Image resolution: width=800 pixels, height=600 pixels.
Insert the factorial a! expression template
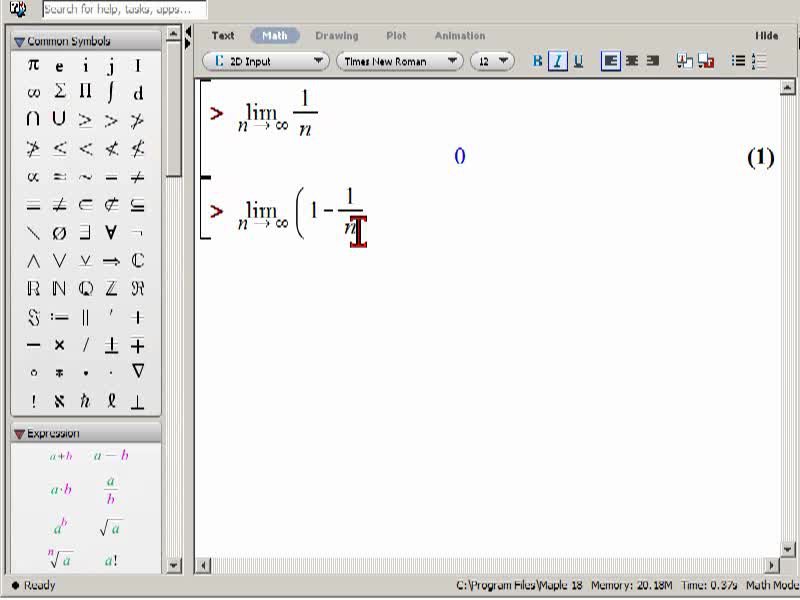click(111, 561)
